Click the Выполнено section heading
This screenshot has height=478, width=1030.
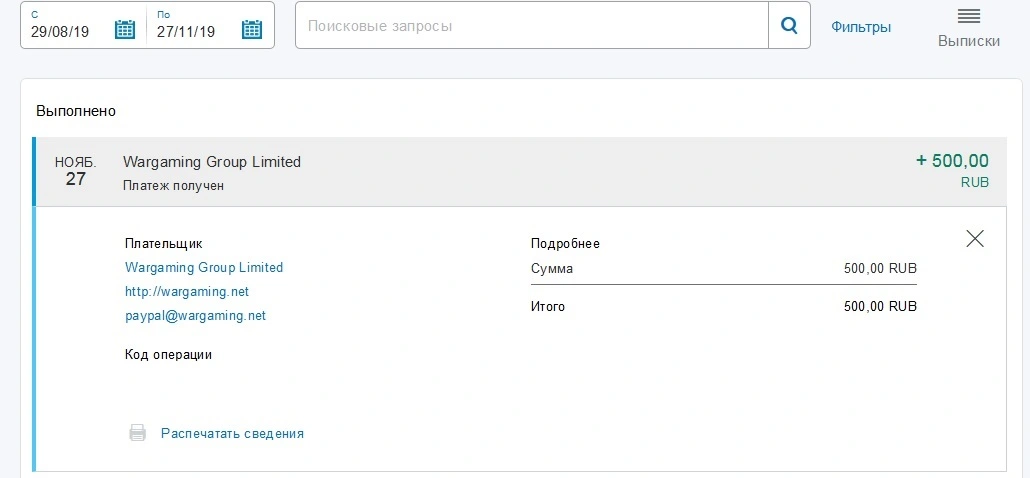point(76,111)
